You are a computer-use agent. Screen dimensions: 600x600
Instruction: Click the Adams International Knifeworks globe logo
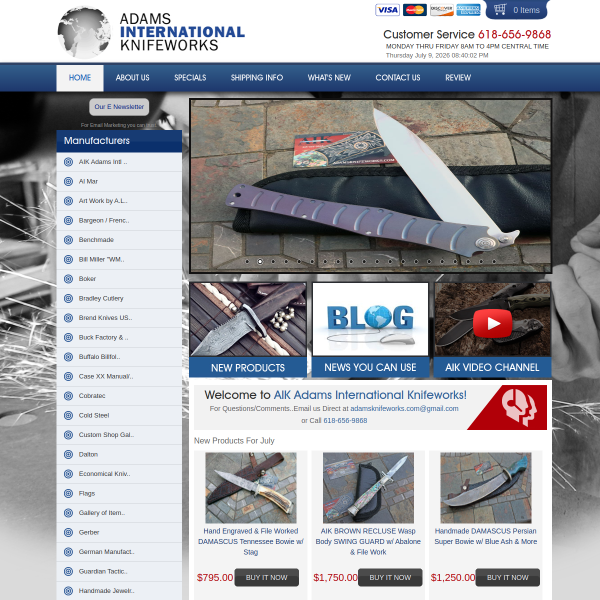coord(84,33)
